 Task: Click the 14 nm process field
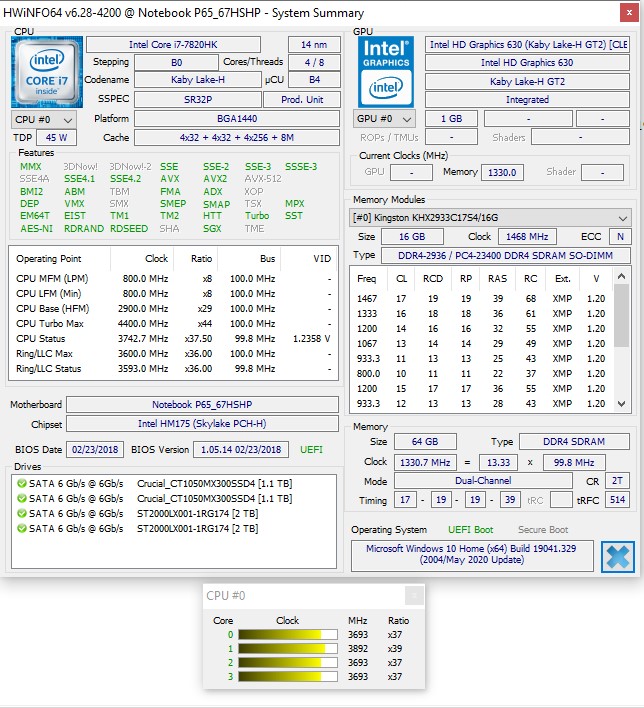point(314,45)
